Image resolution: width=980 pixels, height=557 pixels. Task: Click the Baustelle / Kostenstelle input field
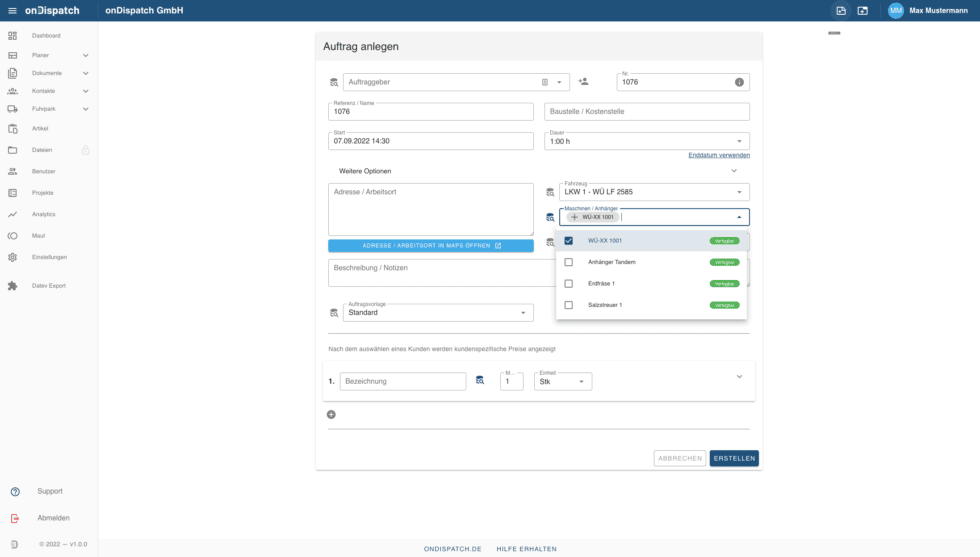(647, 112)
